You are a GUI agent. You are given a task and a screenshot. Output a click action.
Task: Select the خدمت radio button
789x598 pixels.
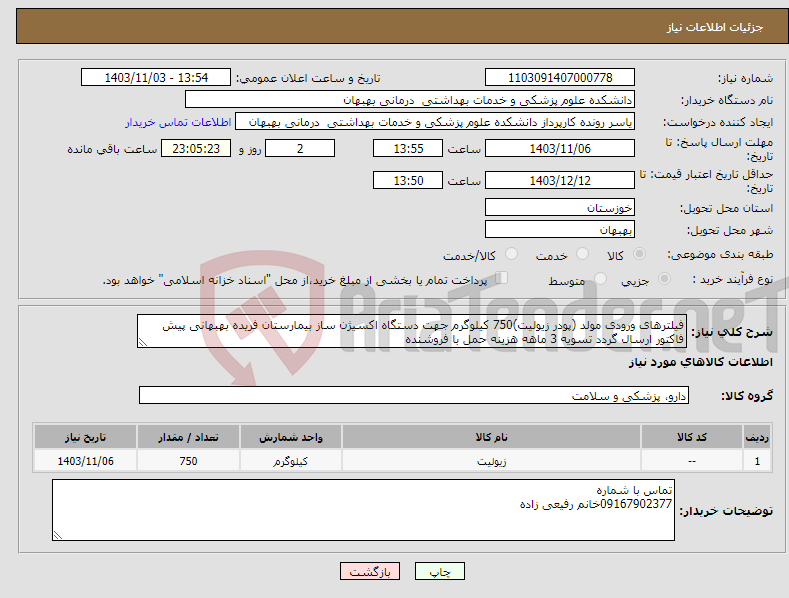pos(582,254)
